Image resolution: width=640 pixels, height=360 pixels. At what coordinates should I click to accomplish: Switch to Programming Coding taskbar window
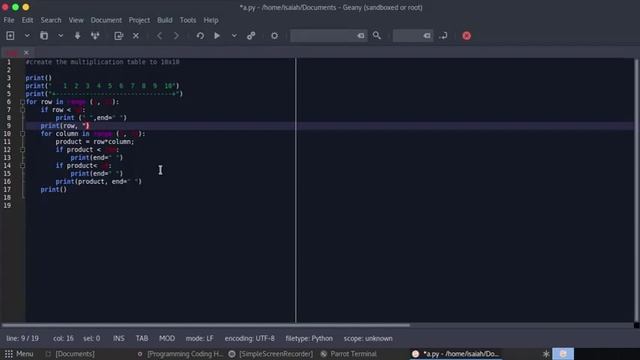pyautogui.click(x=180, y=354)
